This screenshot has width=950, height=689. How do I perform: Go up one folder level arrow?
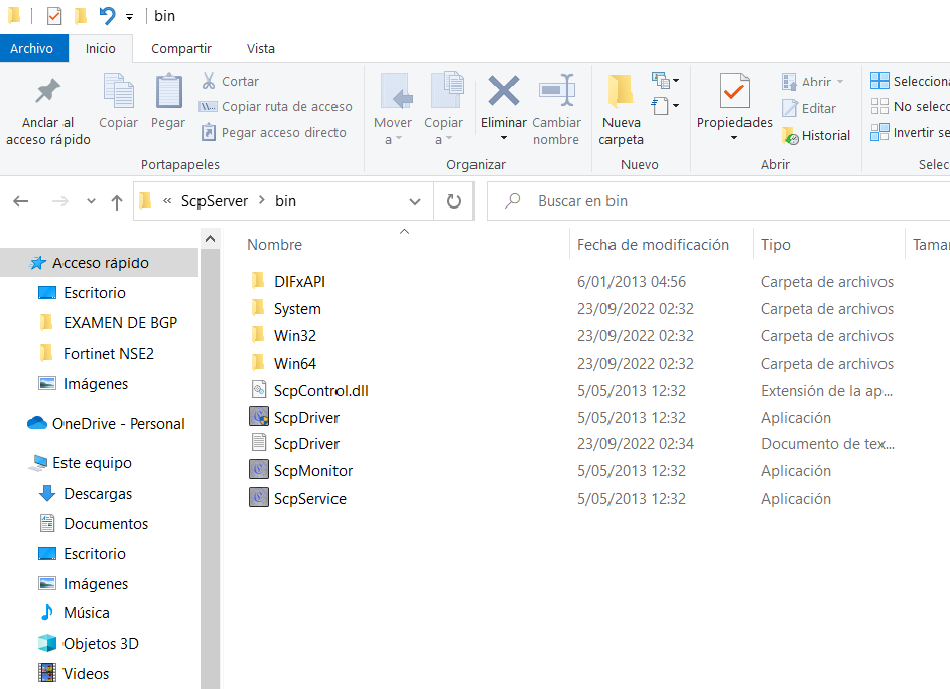(x=117, y=201)
